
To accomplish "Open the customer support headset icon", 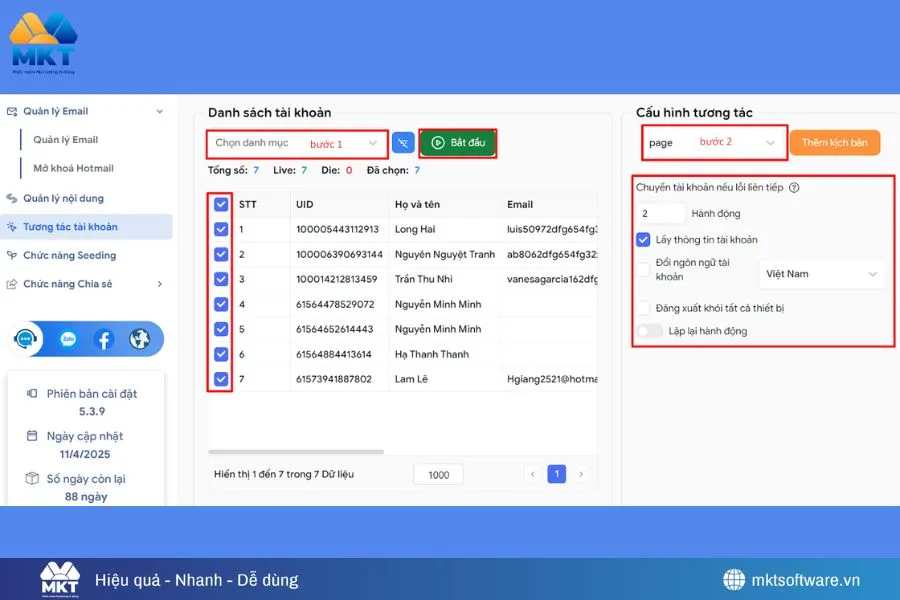I will pyautogui.click(x=26, y=339).
